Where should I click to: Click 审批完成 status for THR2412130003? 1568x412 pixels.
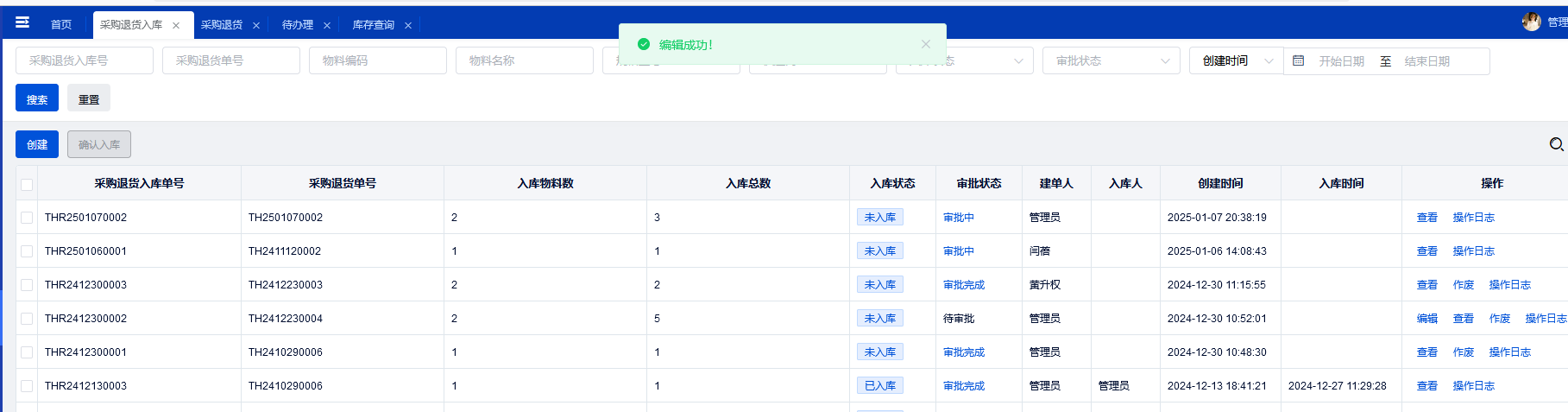[964, 386]
